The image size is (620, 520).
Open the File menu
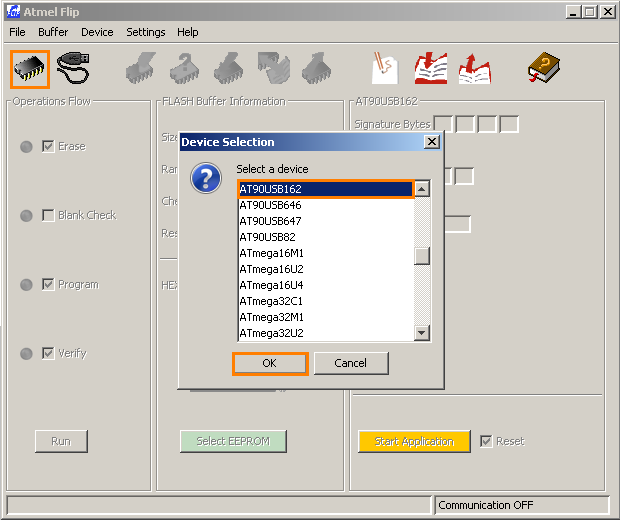click(x=17, y=32)
